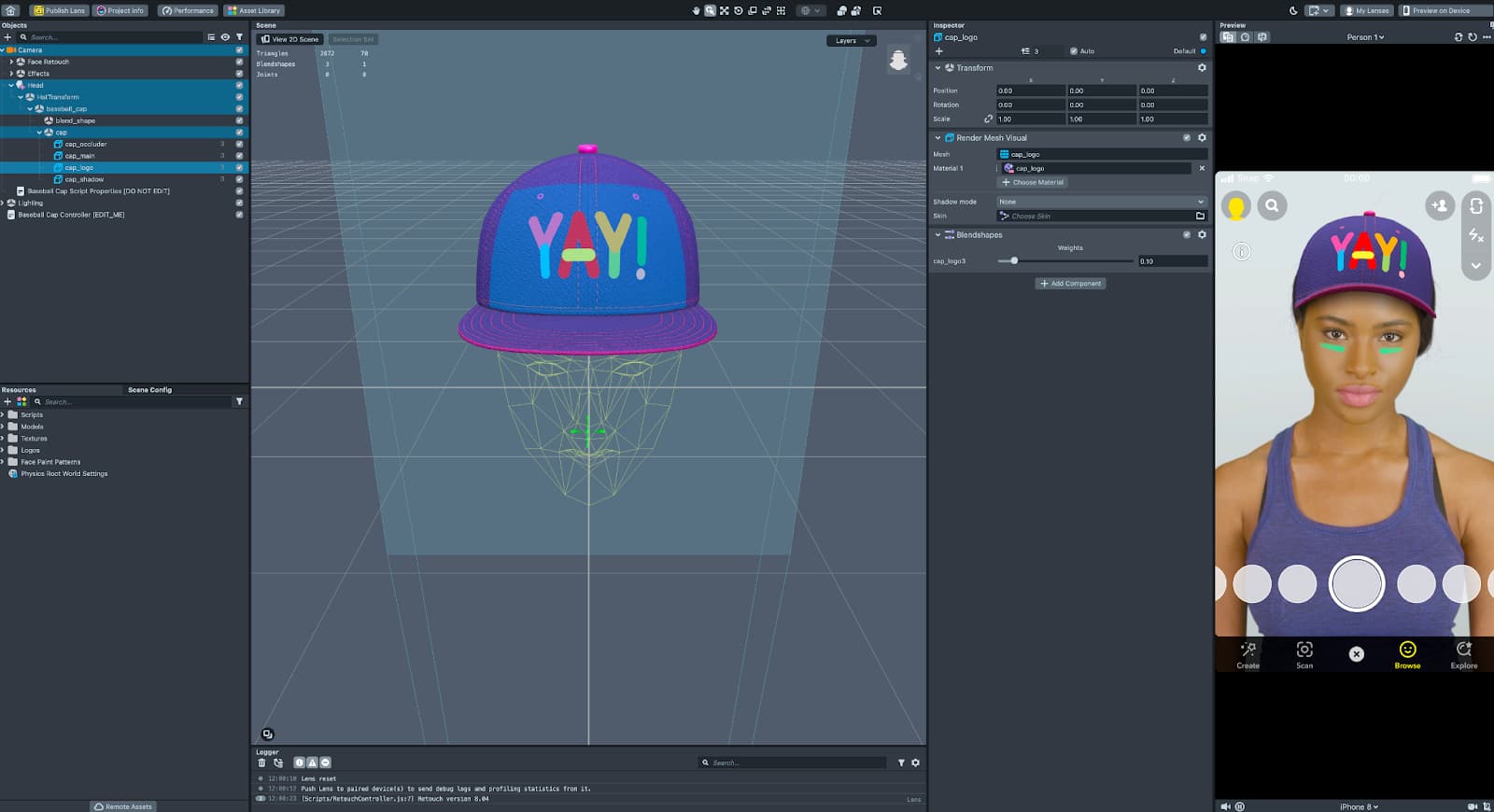Toggle dark mode moon icon
The height and width of the screenshot is (812, 1494).
coord(1293,10)
